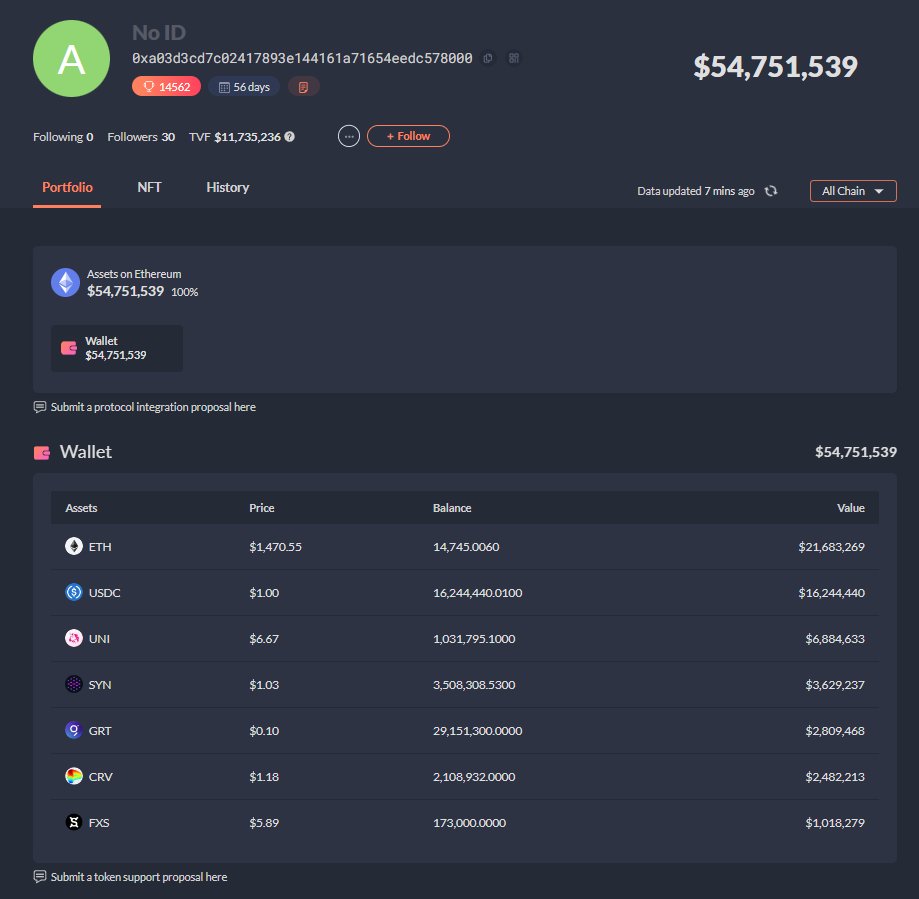Image resolution: width=919 pixels, height=899 pixels.
Task: Click the green profile avatar
Action: coord(71,58)
